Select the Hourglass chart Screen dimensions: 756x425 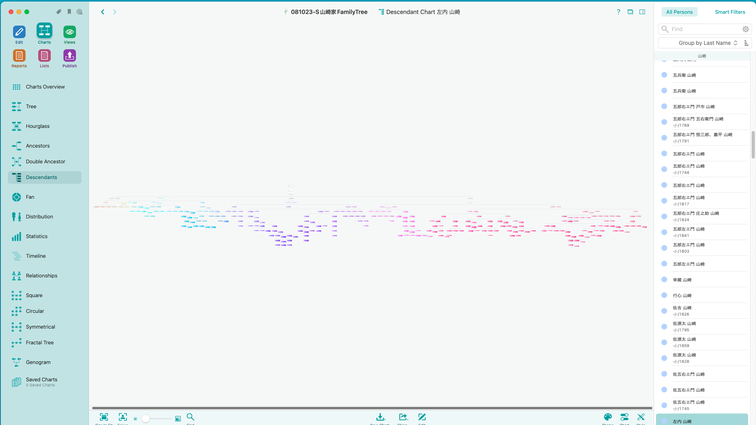[x=44, y=126]
